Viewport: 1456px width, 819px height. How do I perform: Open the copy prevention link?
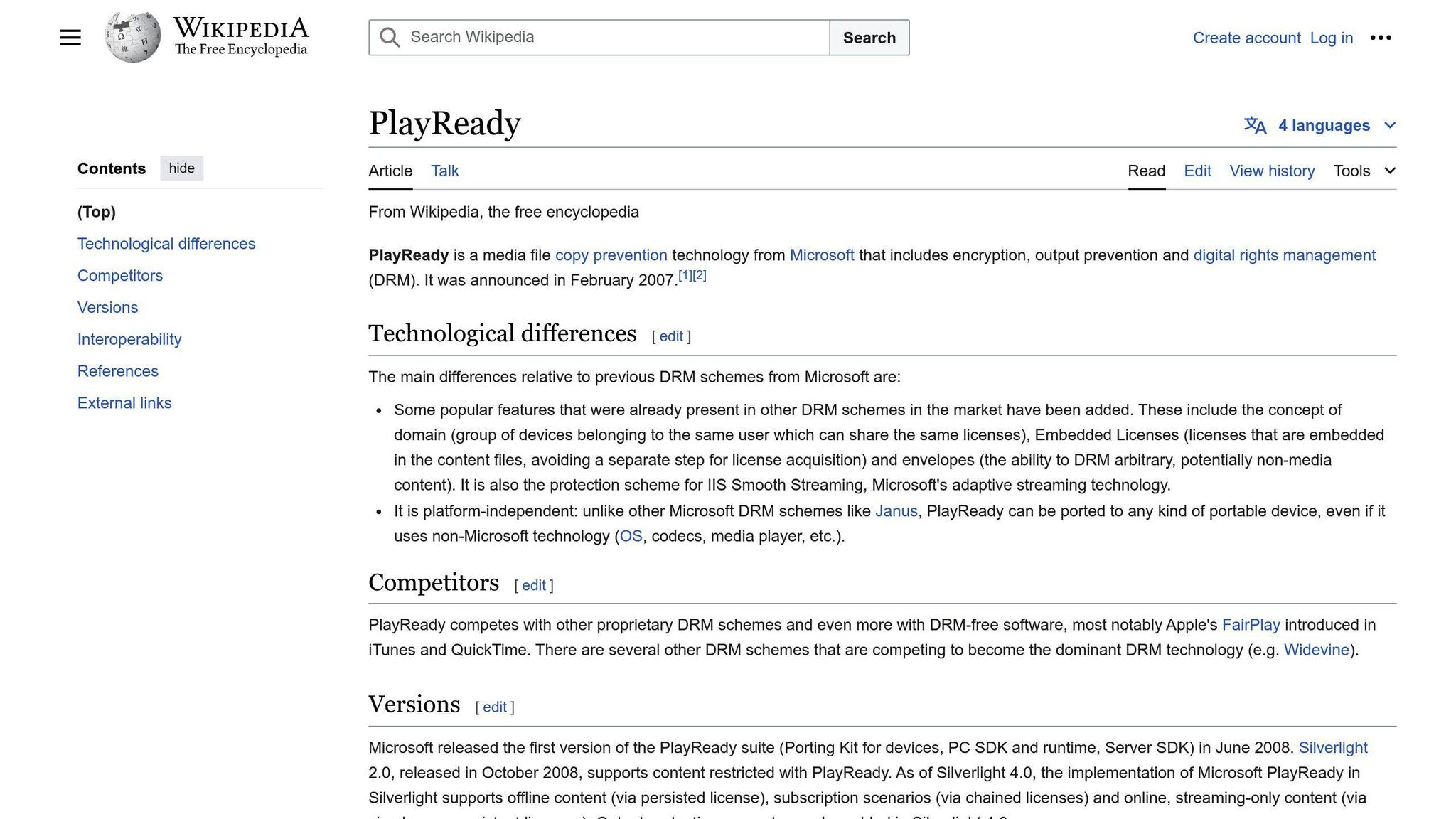point(611,255)
